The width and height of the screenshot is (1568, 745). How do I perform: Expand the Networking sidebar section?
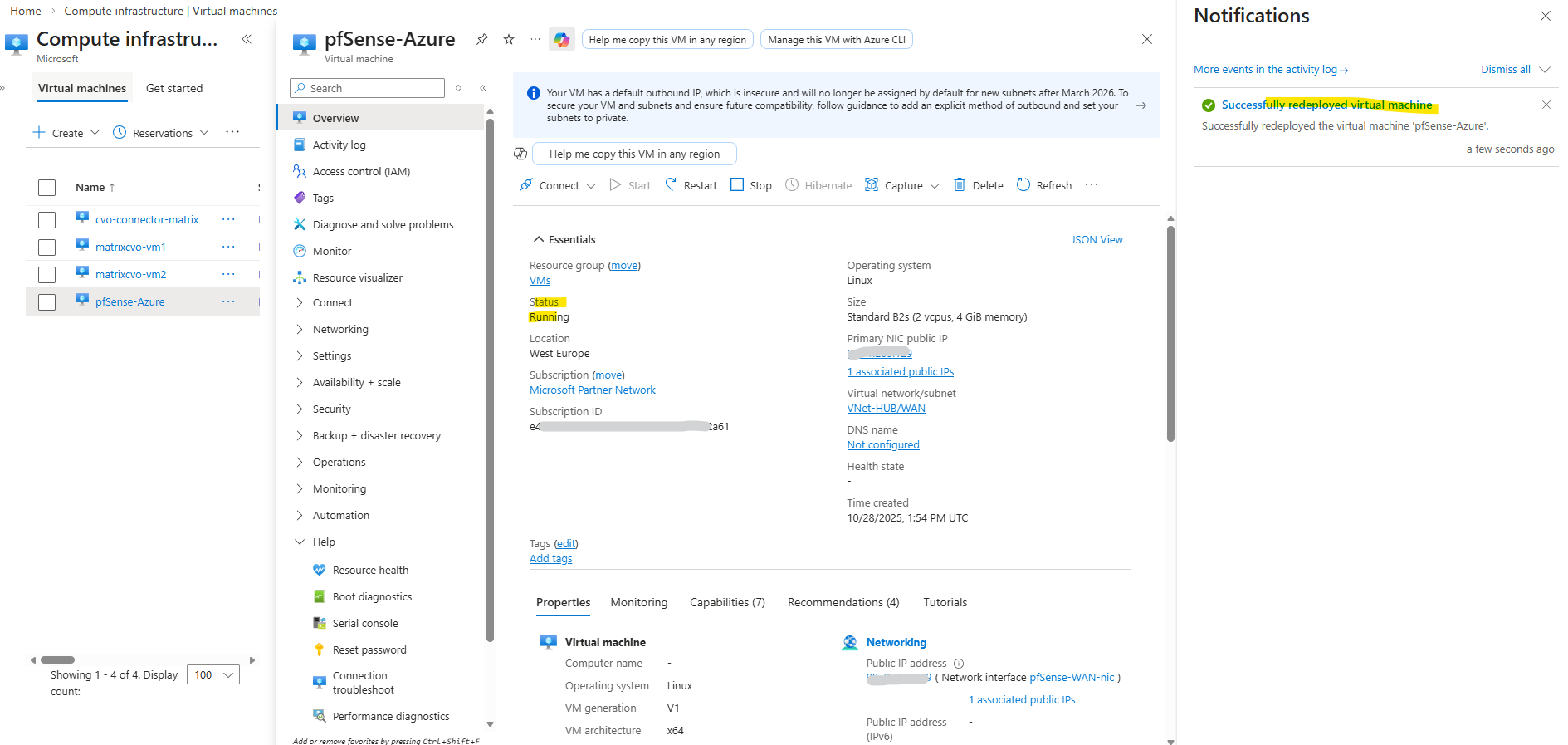[x=300, y=329]
